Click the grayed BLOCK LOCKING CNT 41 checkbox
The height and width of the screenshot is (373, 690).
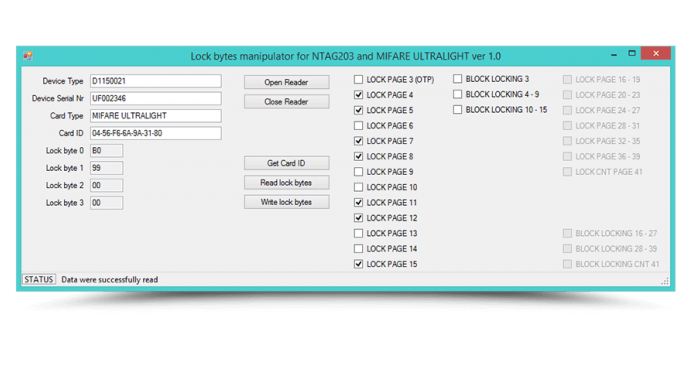coord(567,264)
